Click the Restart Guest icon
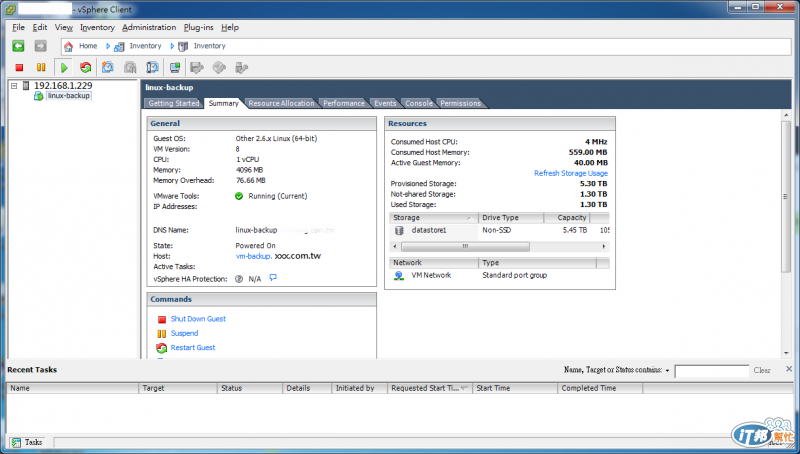The width and height of the screenshot is (800, 454). click(x=162, y=348)
